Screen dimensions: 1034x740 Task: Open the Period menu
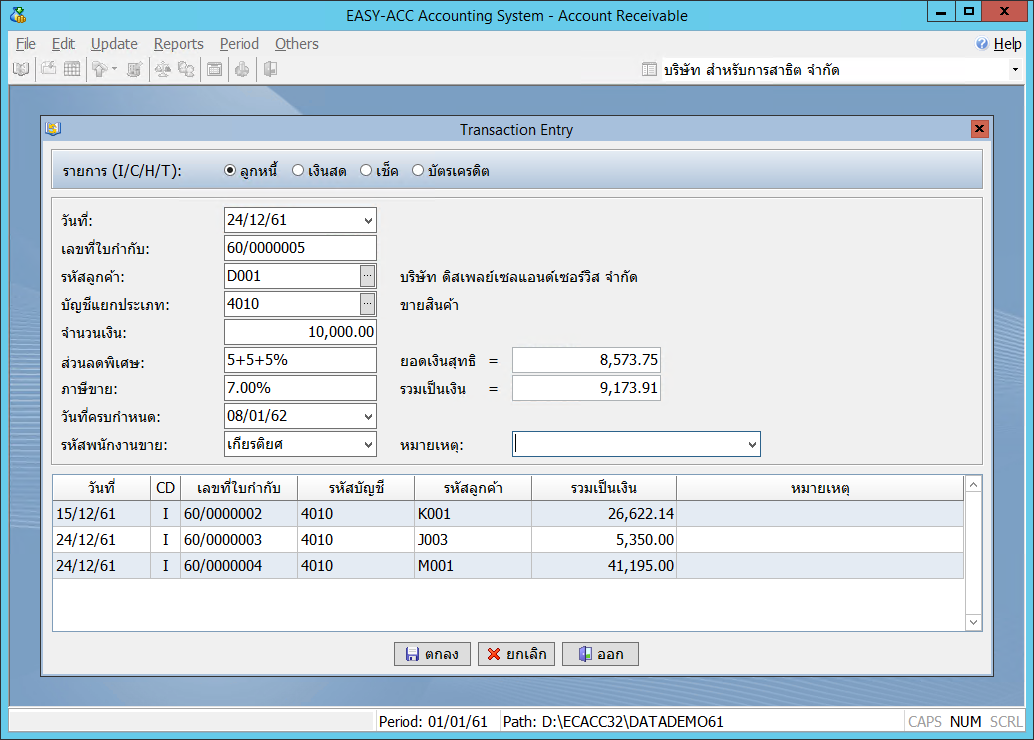click(239, 44)
